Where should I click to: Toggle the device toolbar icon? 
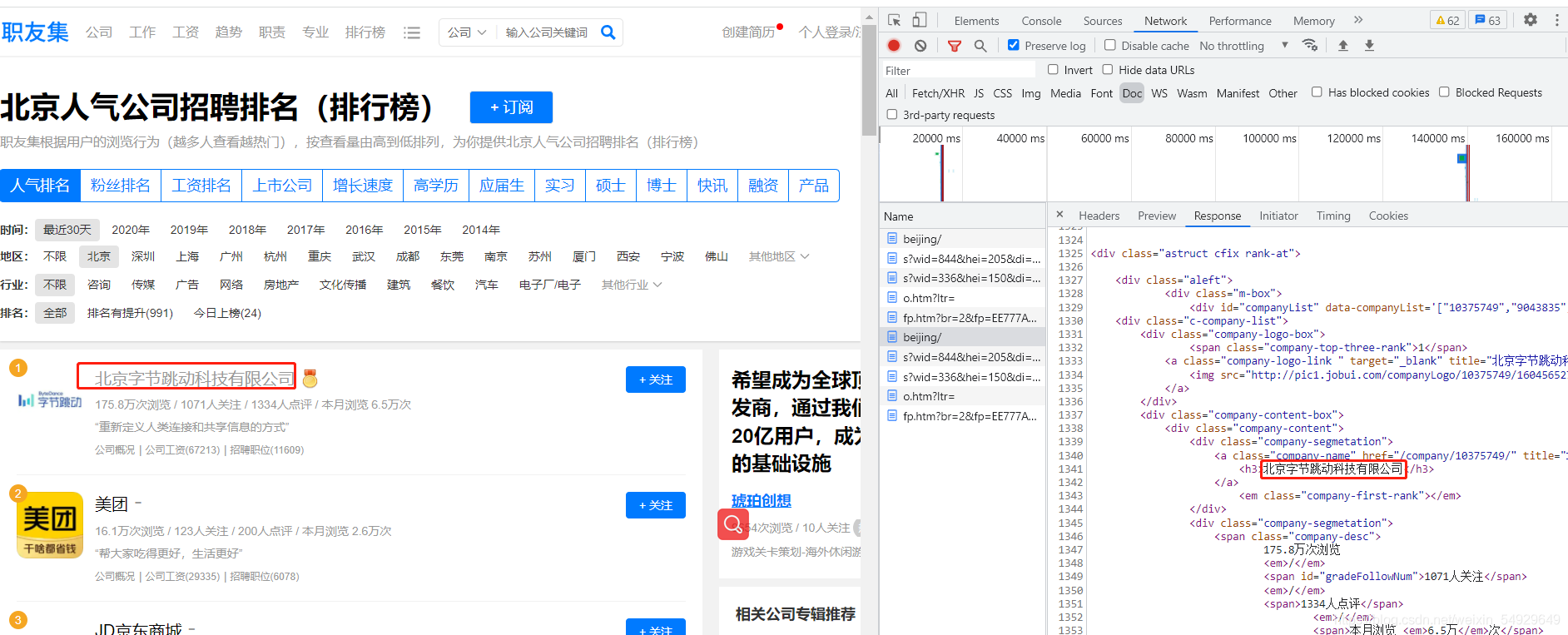coord(920,20)
